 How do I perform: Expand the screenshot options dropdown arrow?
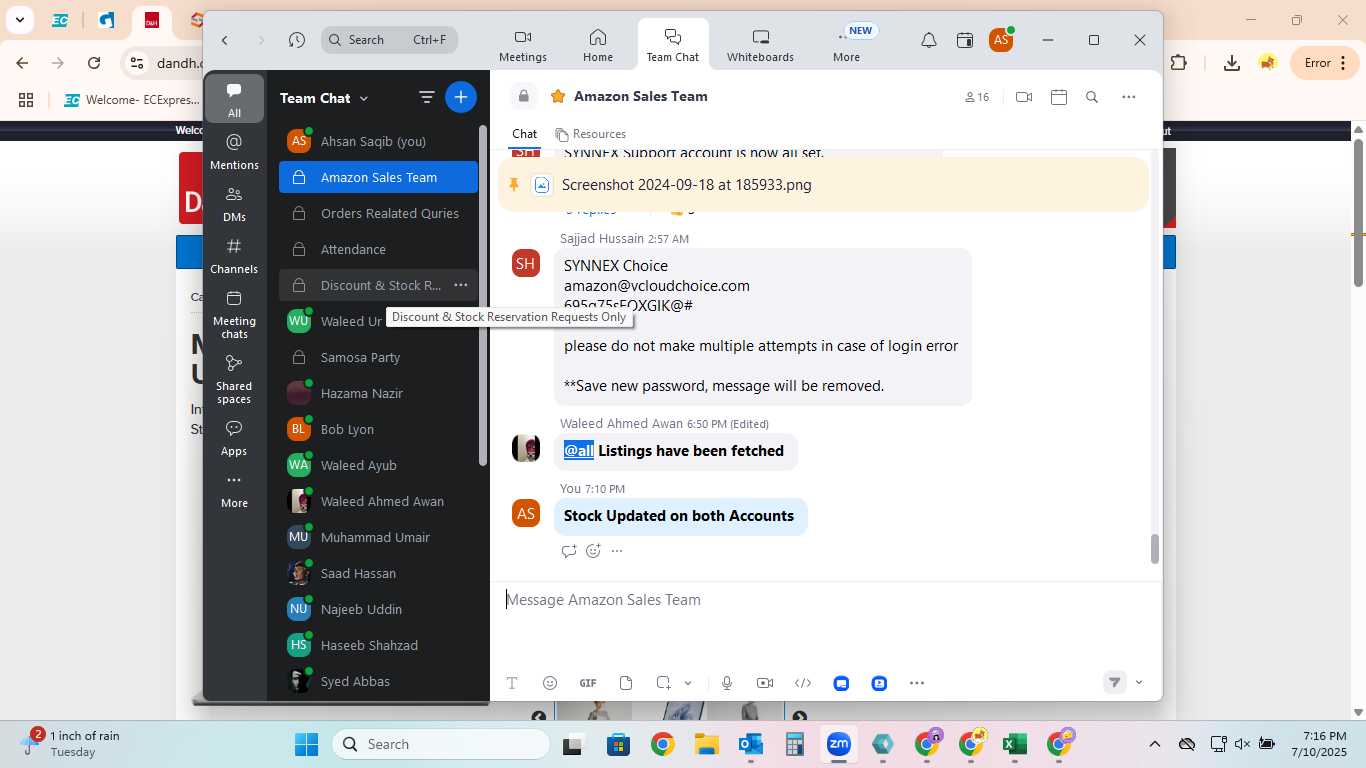click(x=688, y=683)
